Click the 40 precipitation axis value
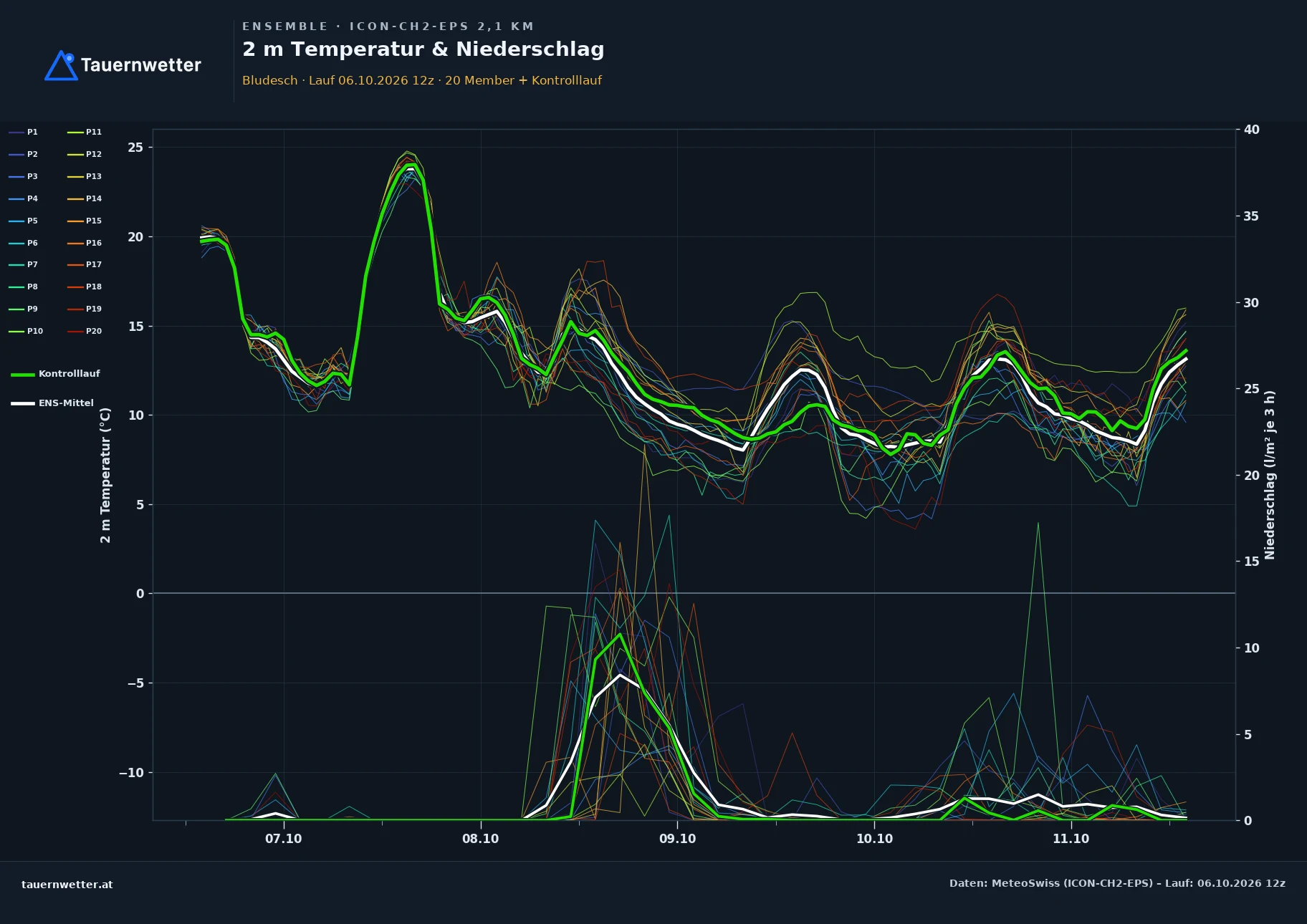Viewport: 1307px width, 924px height. [x=1251, y=130]
